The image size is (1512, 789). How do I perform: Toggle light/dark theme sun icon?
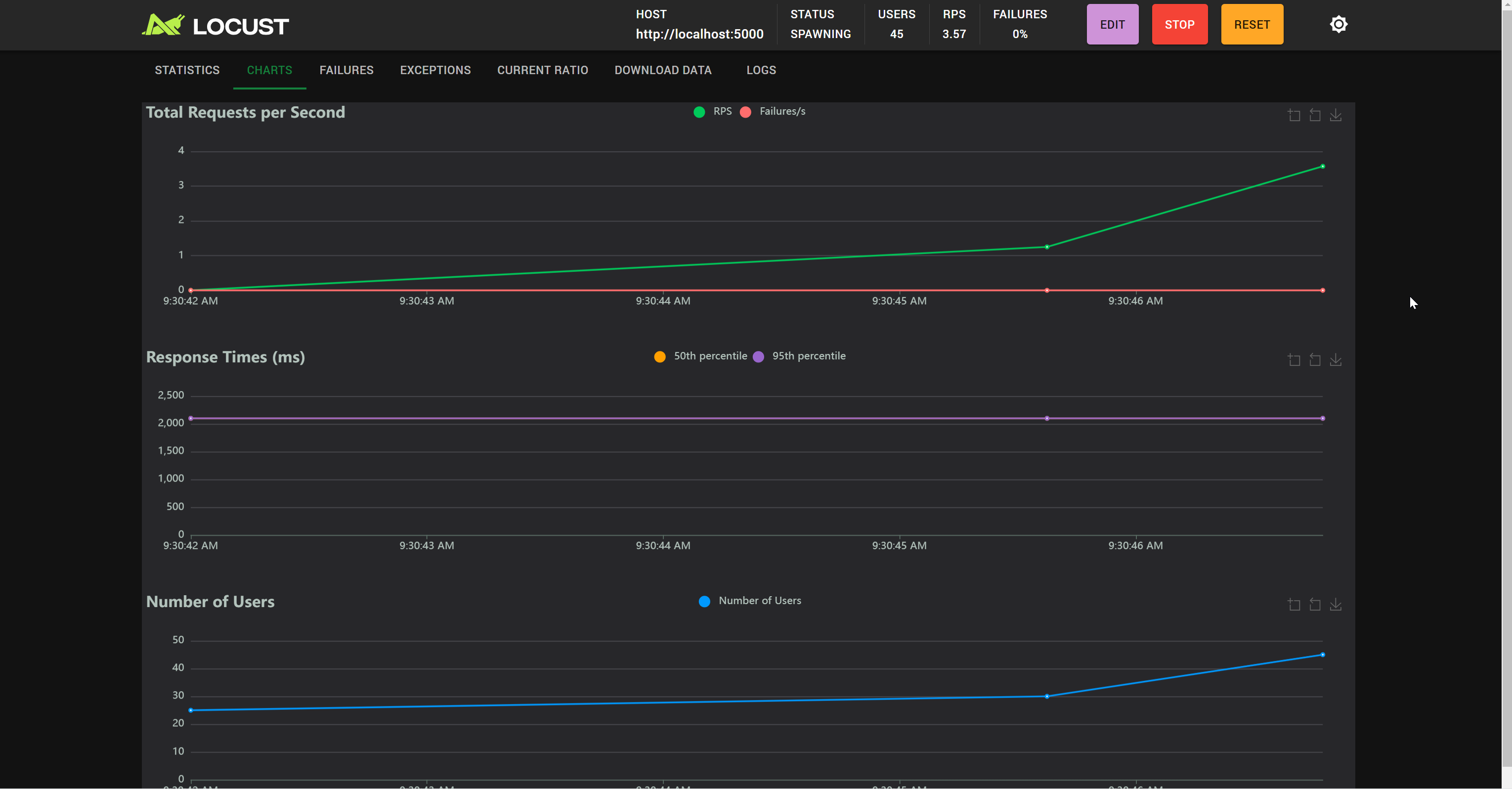coord(1339,25)
